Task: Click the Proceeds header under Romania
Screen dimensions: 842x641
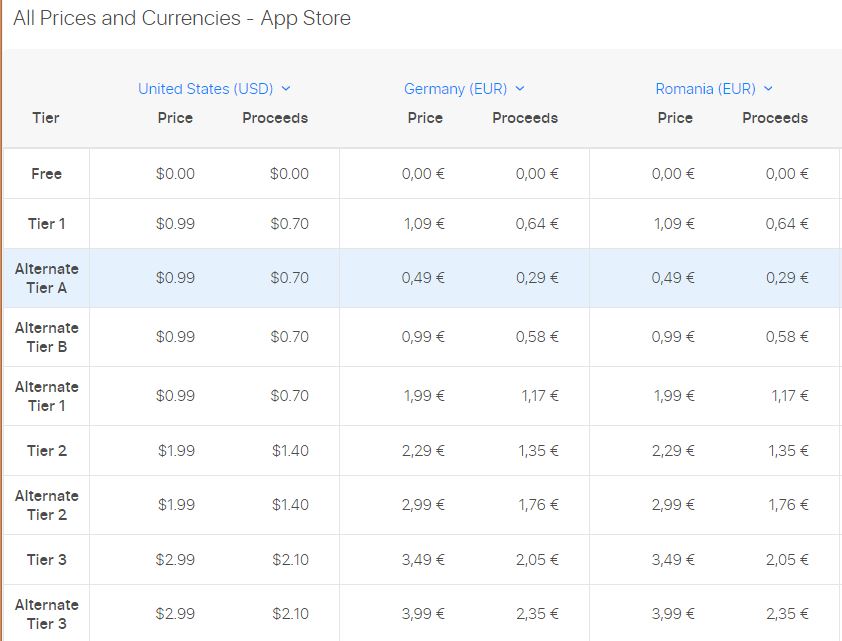Action: (775, 118)
